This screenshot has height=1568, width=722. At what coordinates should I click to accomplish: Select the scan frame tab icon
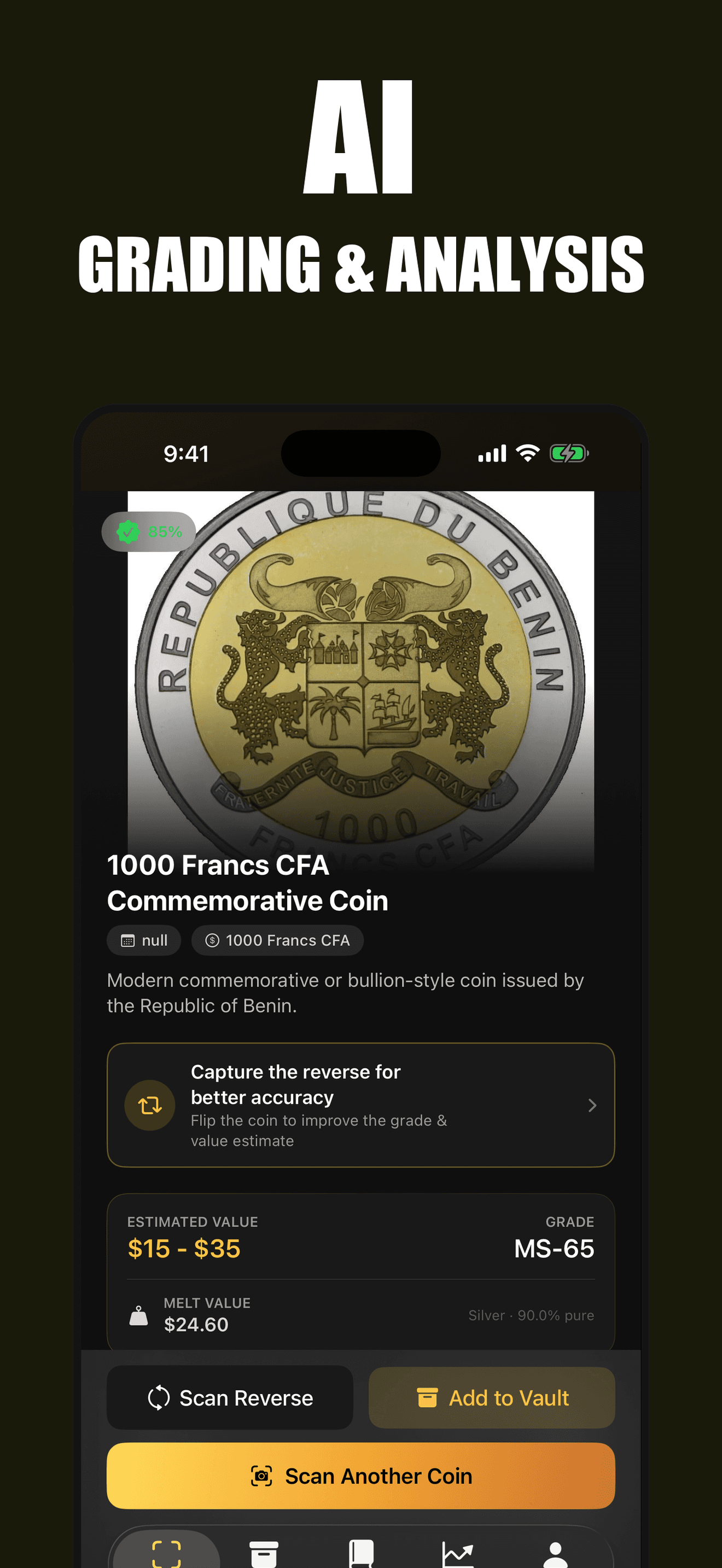[x=166, y=1553]
